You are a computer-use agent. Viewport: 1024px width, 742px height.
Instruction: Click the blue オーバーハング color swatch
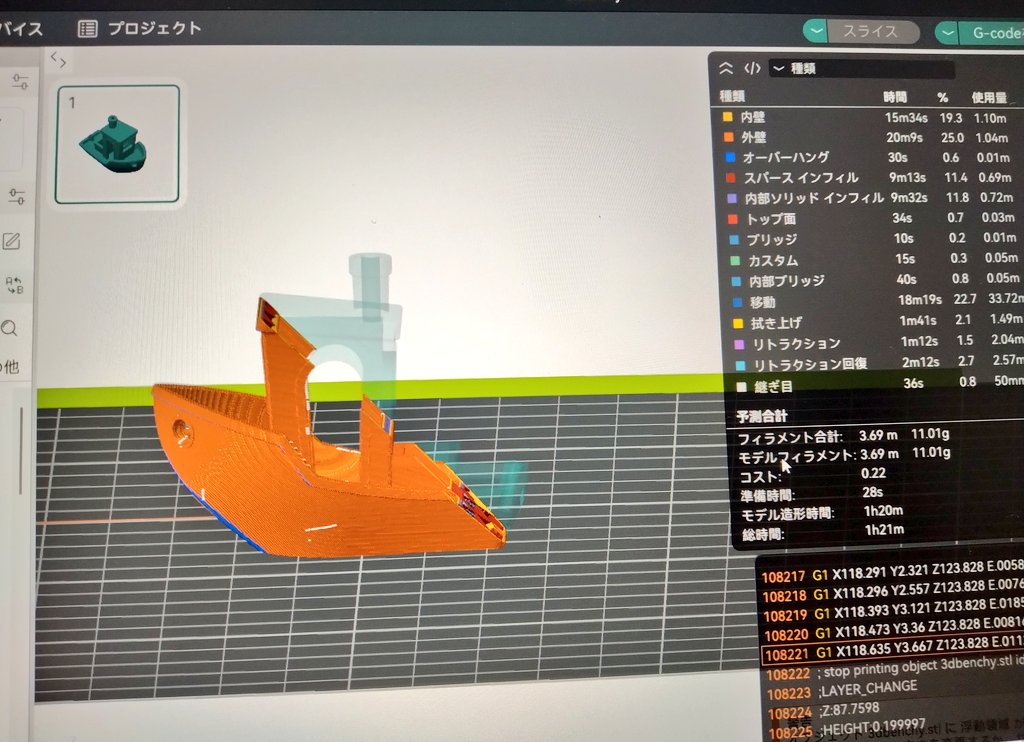point(730,157)
